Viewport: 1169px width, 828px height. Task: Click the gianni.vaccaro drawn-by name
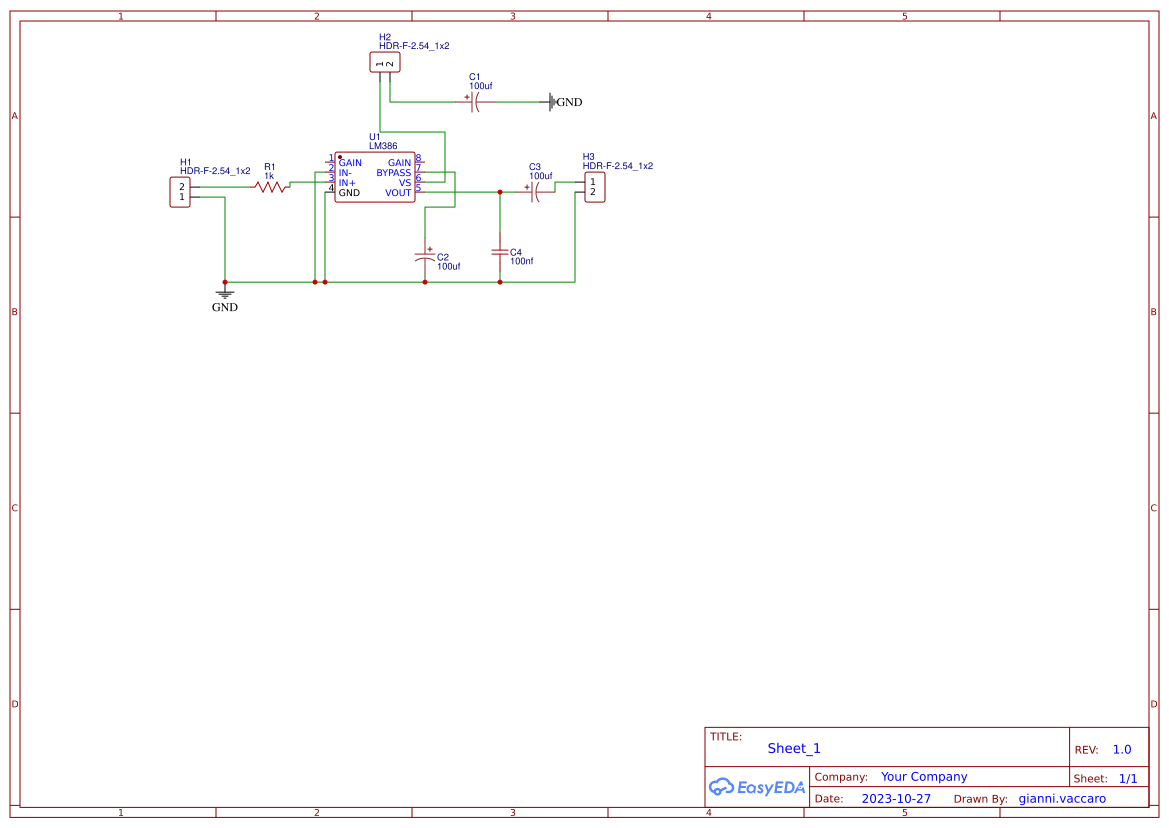click(1062, 799)
